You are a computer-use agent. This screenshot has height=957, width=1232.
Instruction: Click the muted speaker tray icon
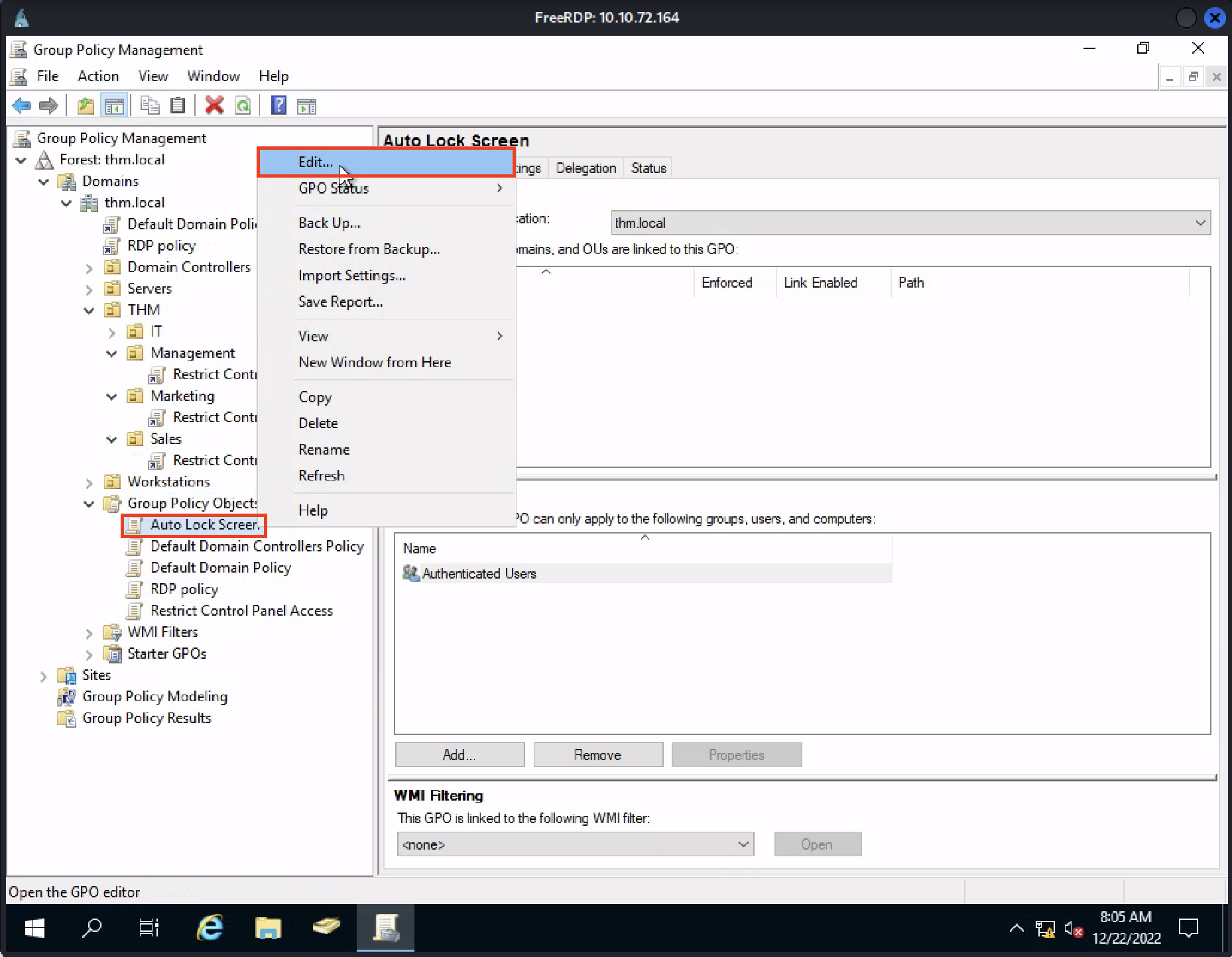(1073, 929)
